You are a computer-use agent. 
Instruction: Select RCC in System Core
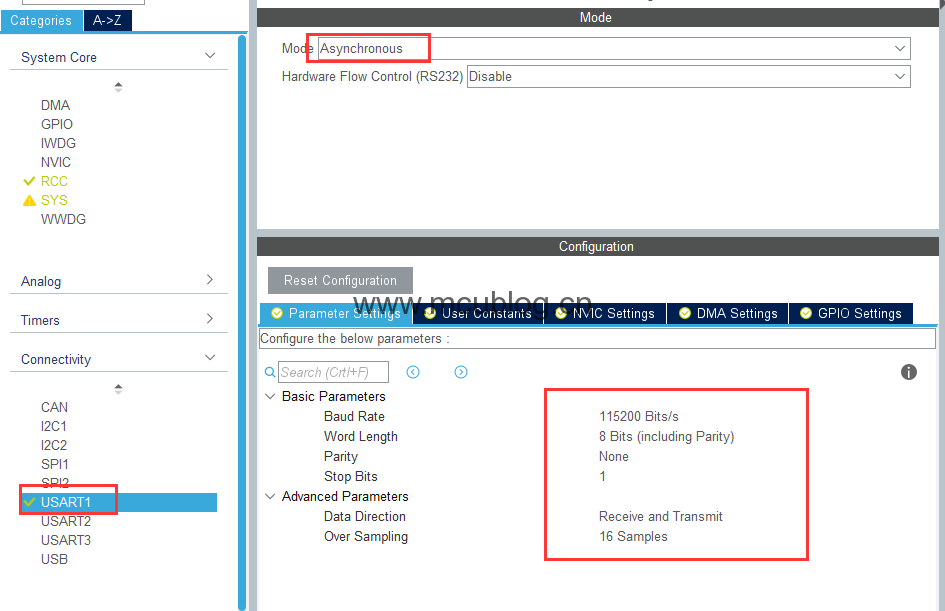pyautogui.click(x=54, y=181)
